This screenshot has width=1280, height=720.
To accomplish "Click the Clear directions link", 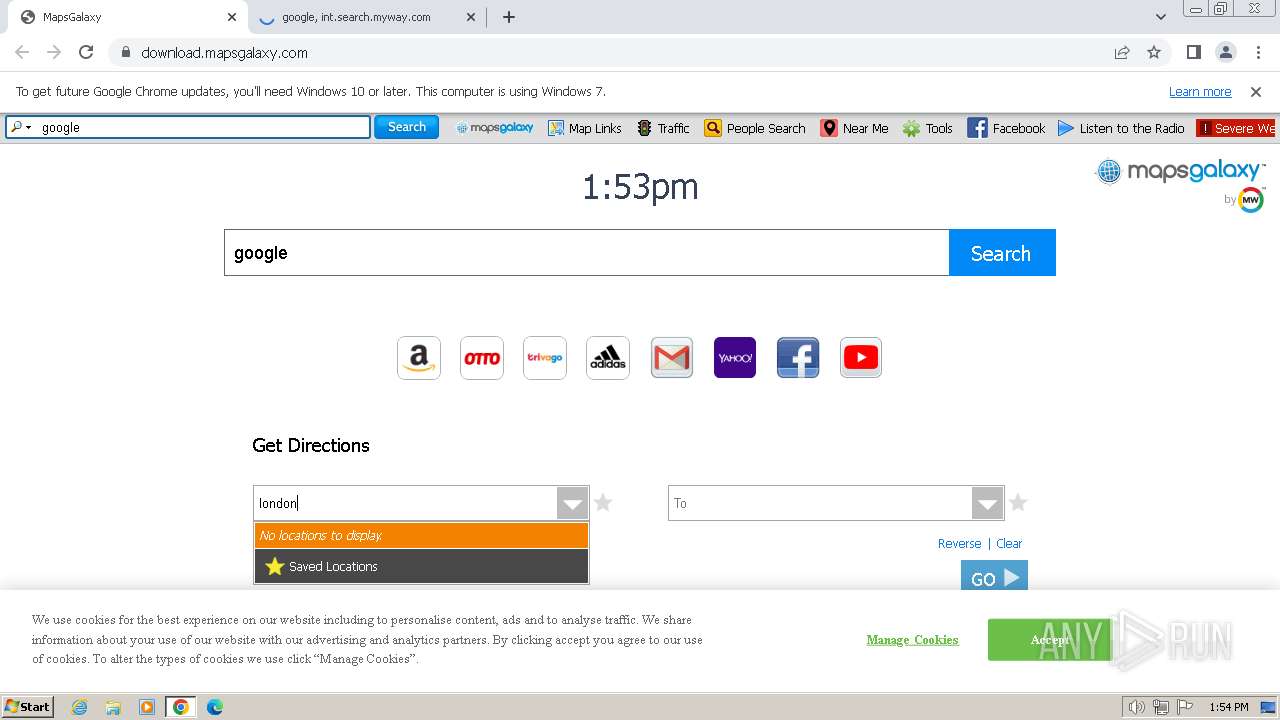I will pos(1009,543).
